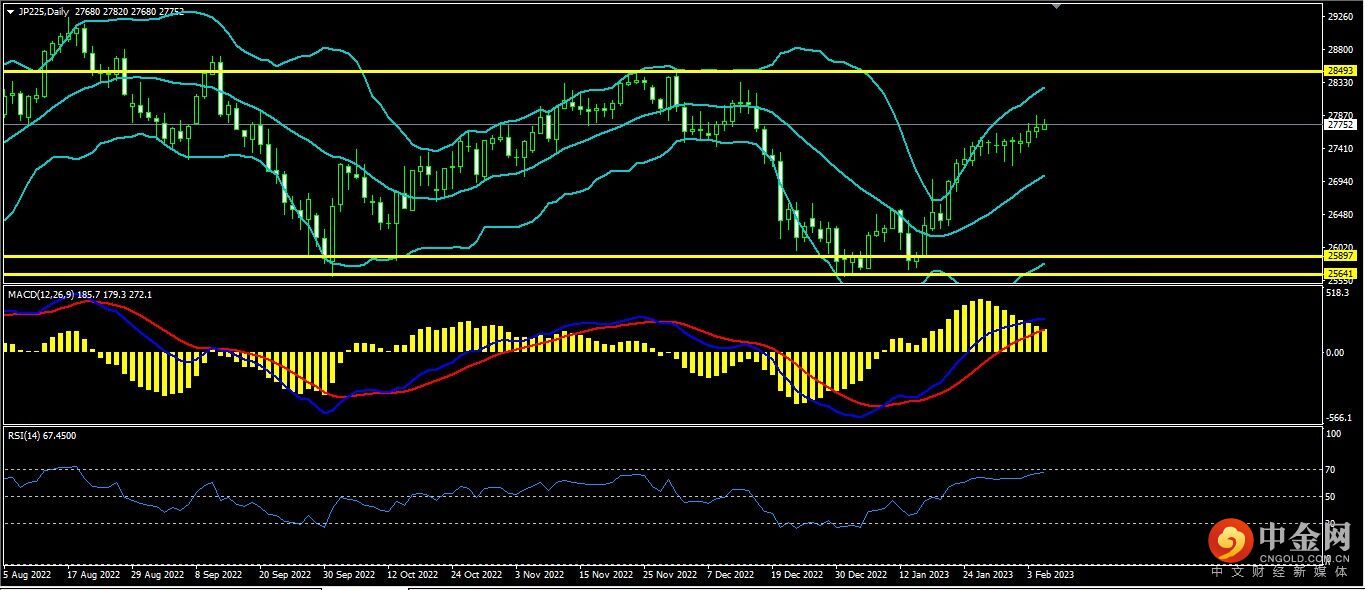1365x590 pixels.
Task: Click the 12 Jan 2023 date label
Action: 924,575
